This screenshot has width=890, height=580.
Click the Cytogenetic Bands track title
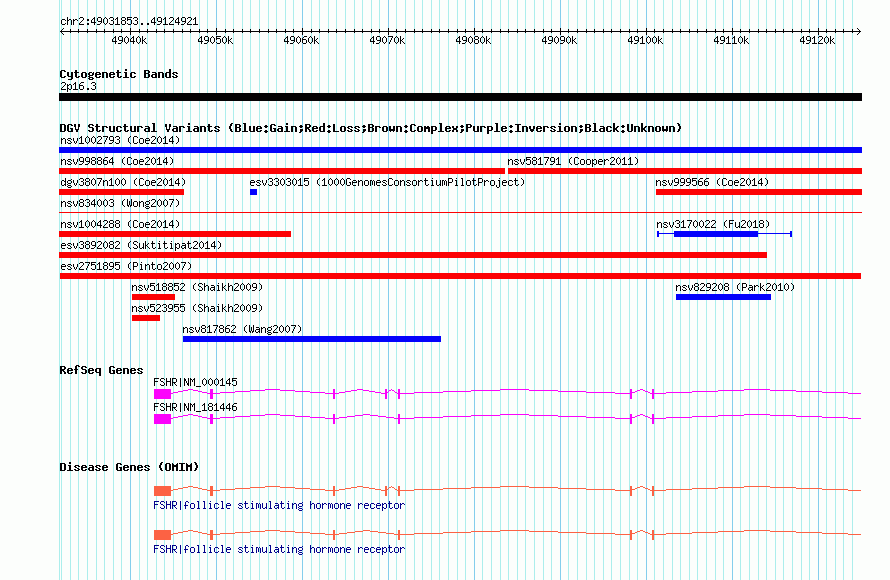pos(119,74)
